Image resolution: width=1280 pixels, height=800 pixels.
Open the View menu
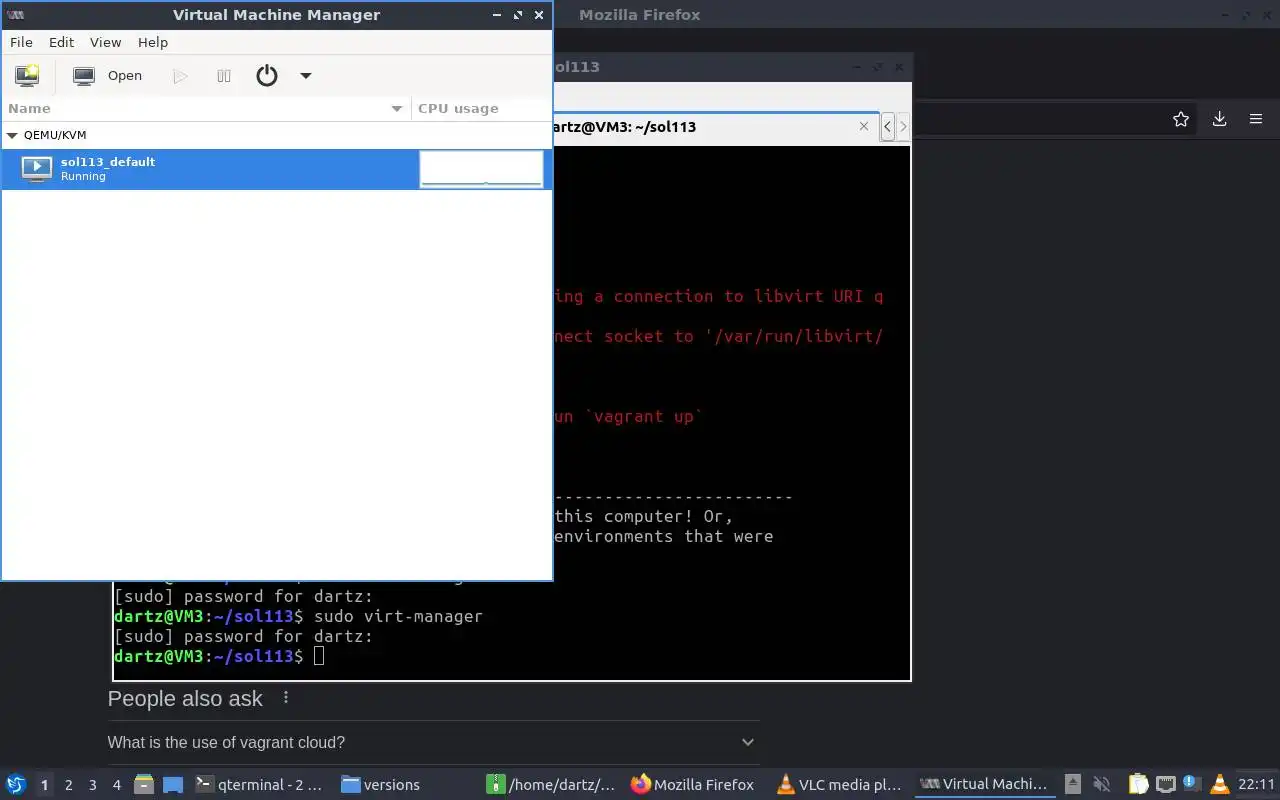[x=105, y=42]
